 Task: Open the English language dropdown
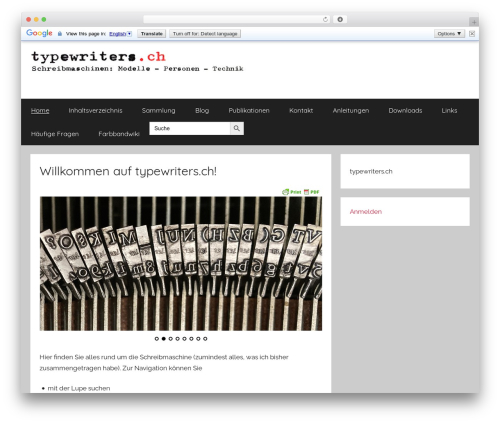pos(120,34)
